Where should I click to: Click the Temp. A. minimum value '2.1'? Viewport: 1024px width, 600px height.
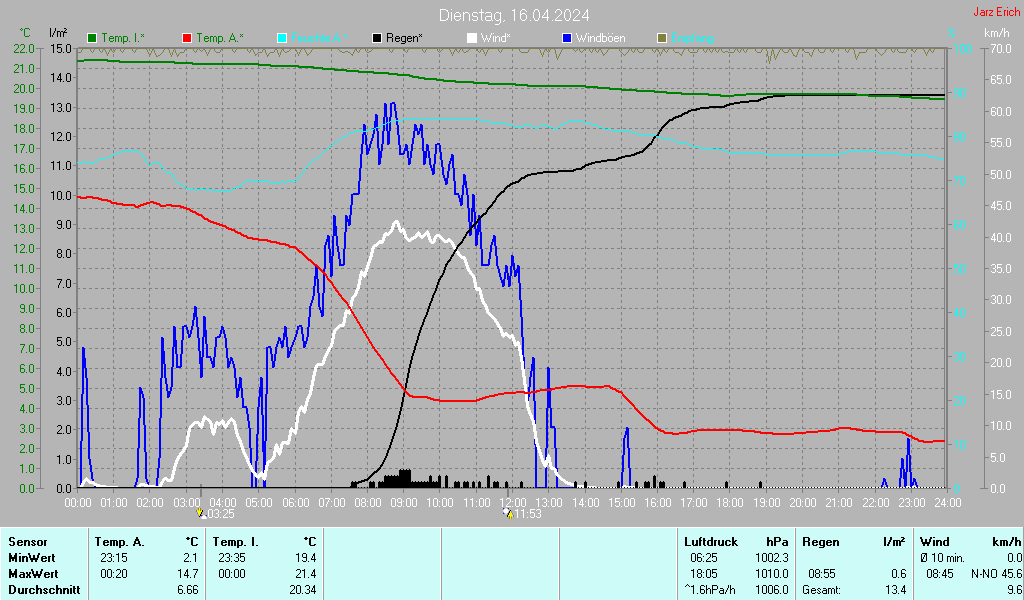(x=190, y=558)
